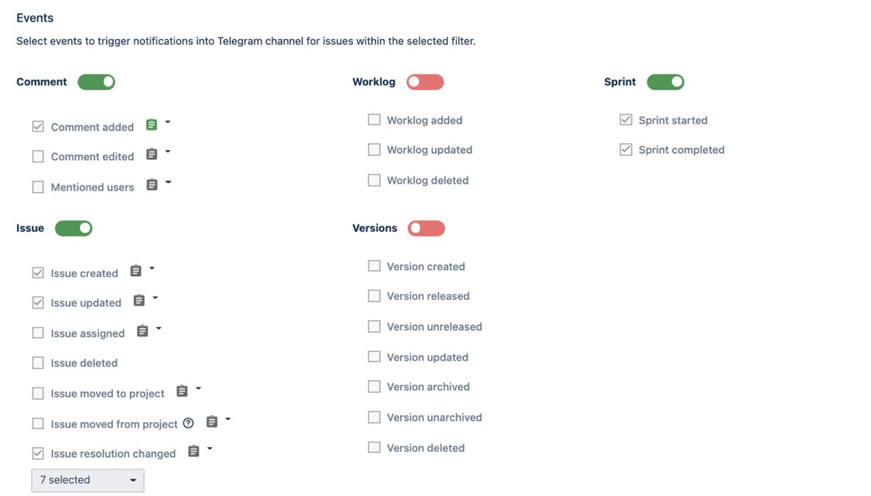Turn off the Issue events toggle
This screenshot has height=496, width=871.
click(74, 228)
